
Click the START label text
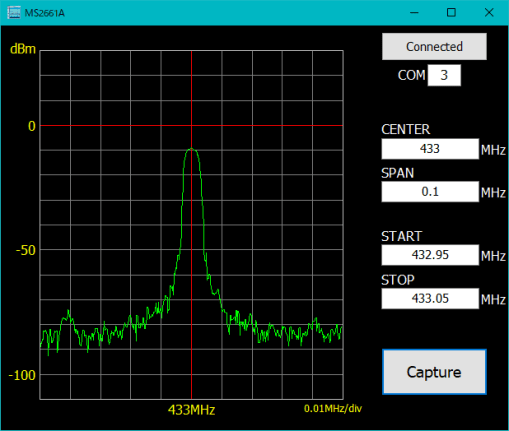tap(402, 236)
